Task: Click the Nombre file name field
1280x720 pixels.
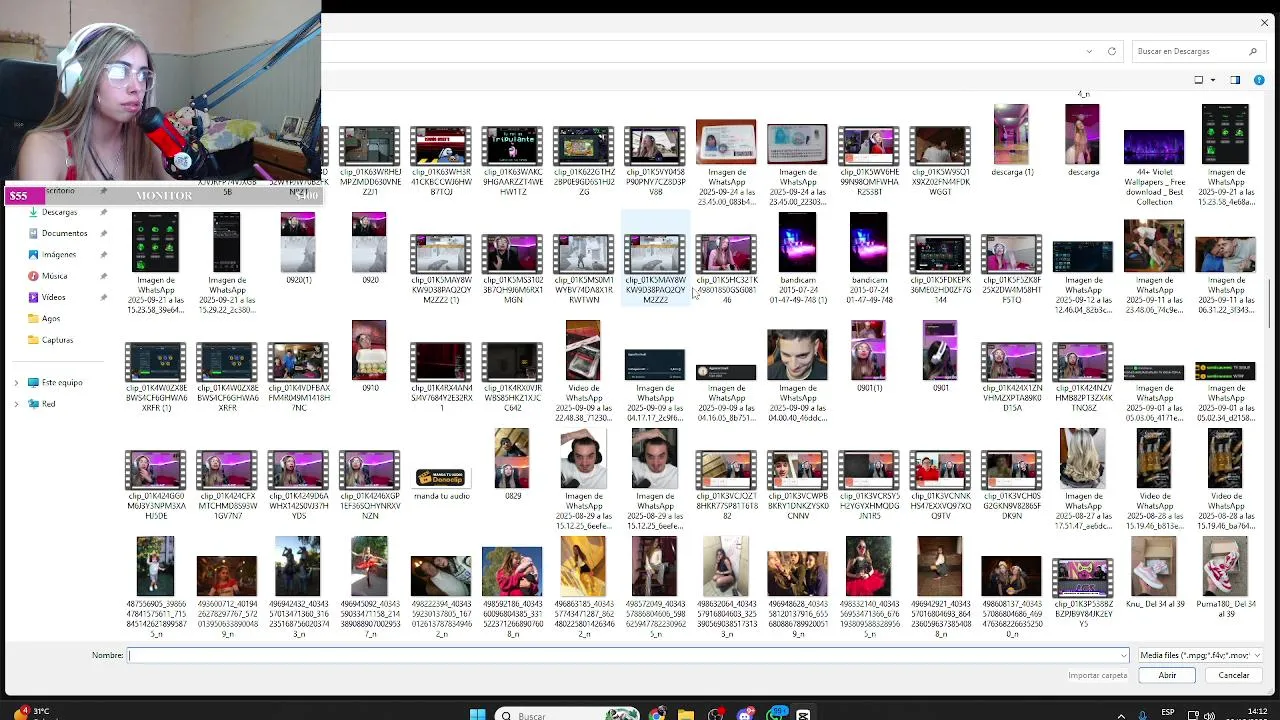Action: 626,656
